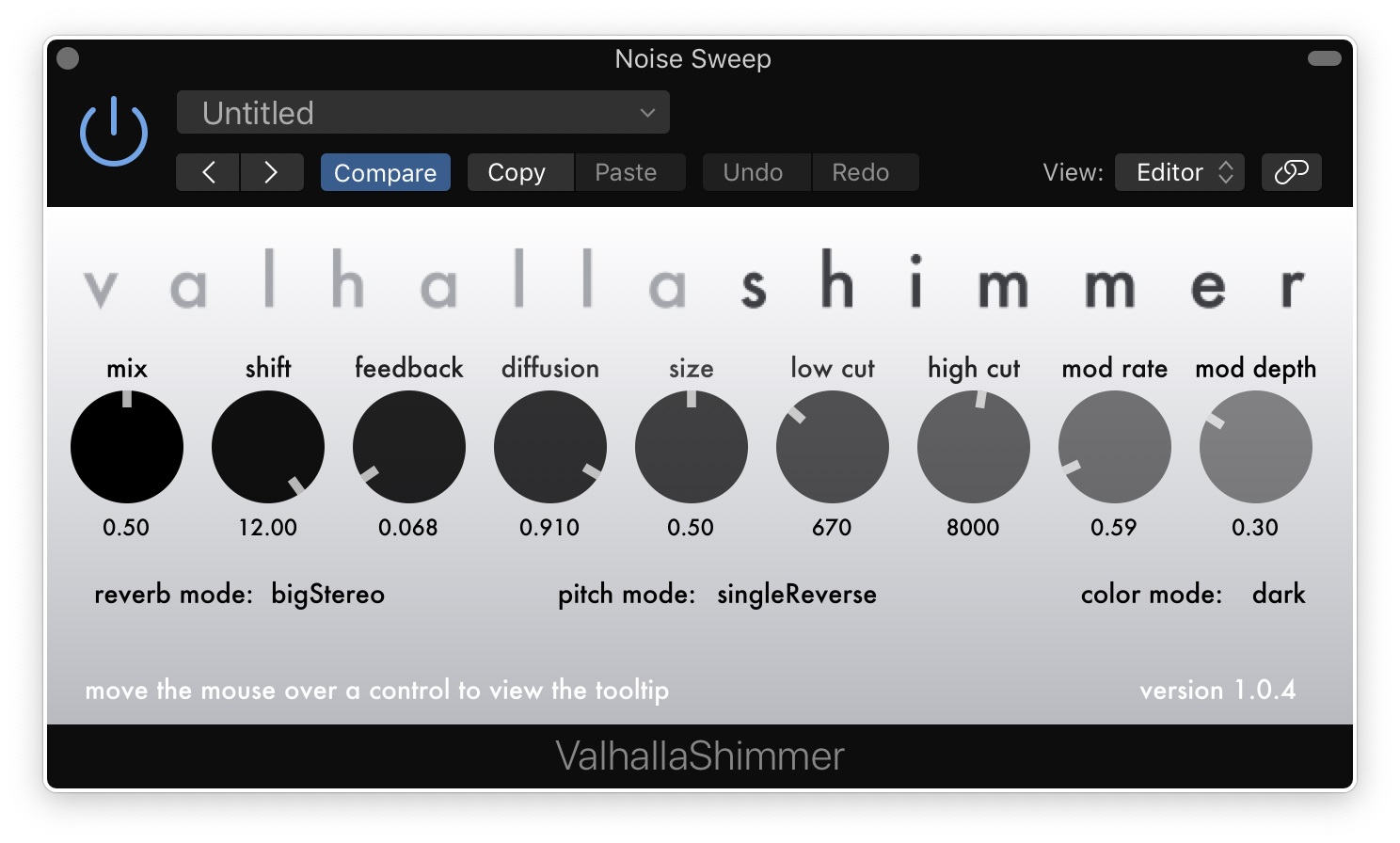
Task: Click the "pitch mode:" label
Action: tap(627, 595)
